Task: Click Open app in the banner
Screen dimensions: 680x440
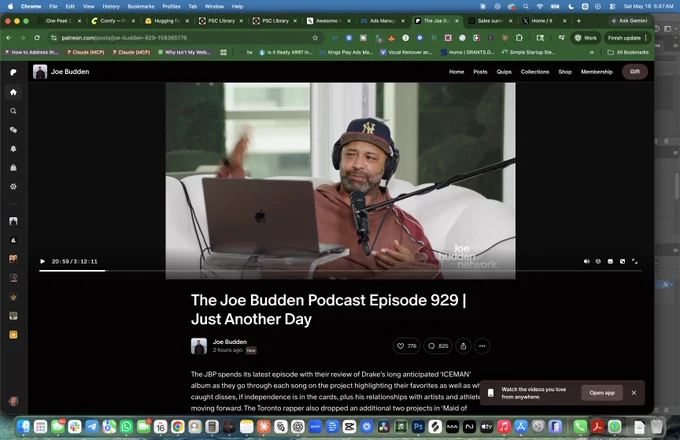Action: [602, 393]
